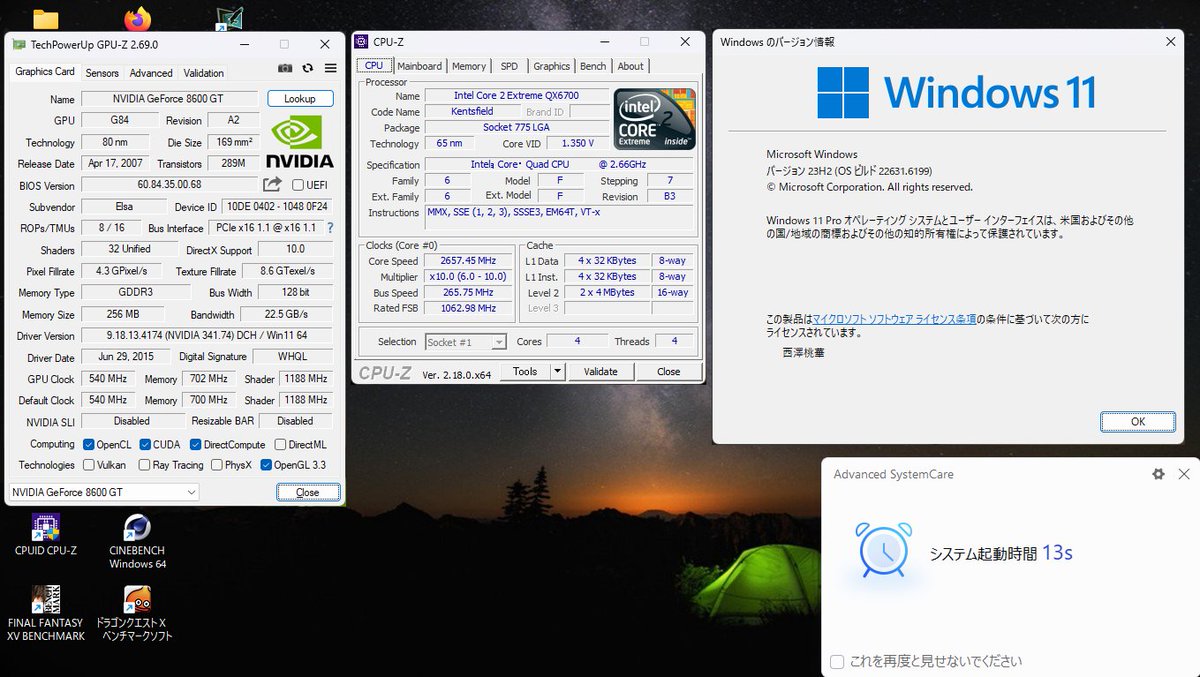The image size is (1200, 677).
Task: Click the Lookup button in GPU-Z
Action: click(x=300, y=99)
